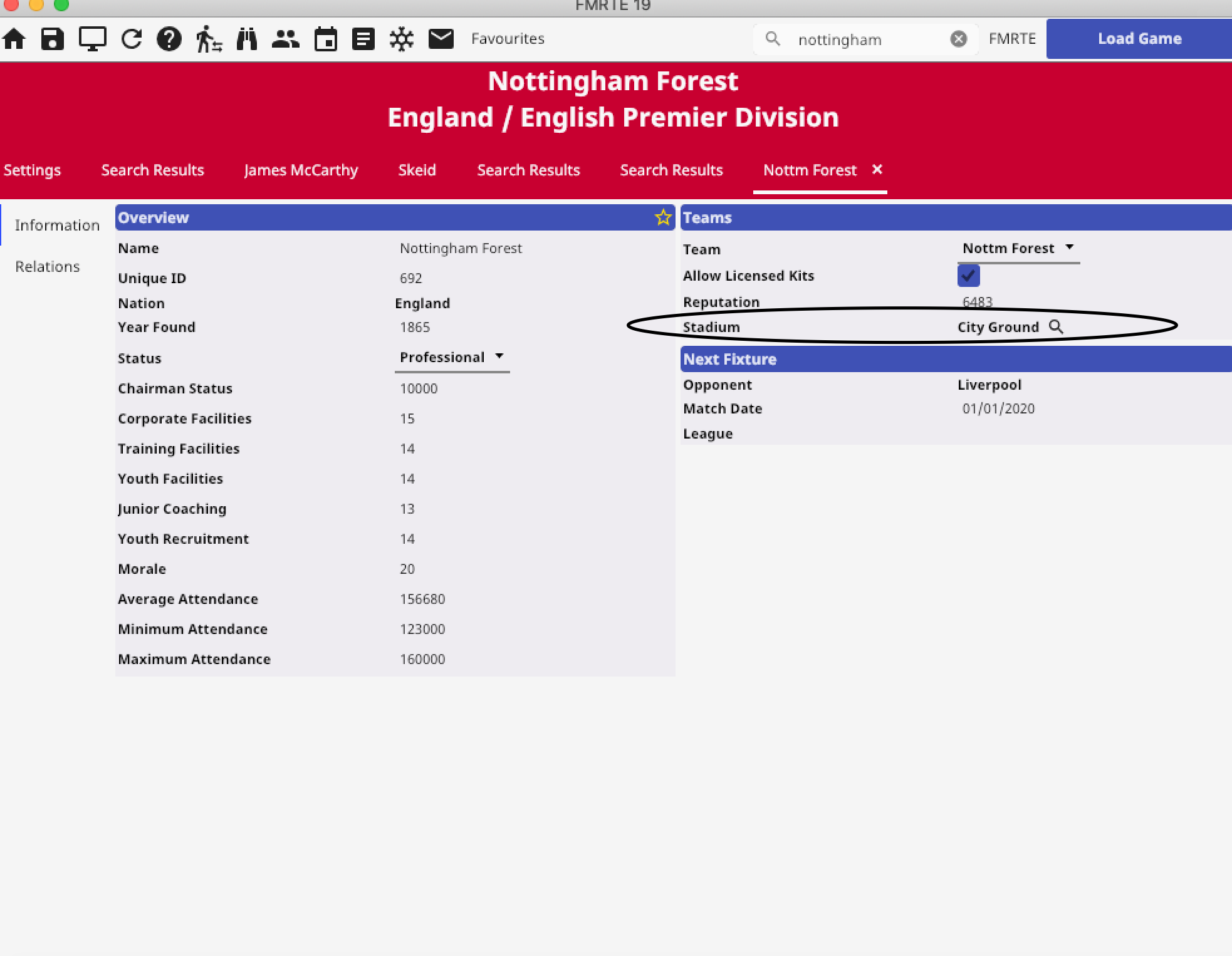
Task: Edit Maximum Attendance value 160000
Action: (422, 659)
